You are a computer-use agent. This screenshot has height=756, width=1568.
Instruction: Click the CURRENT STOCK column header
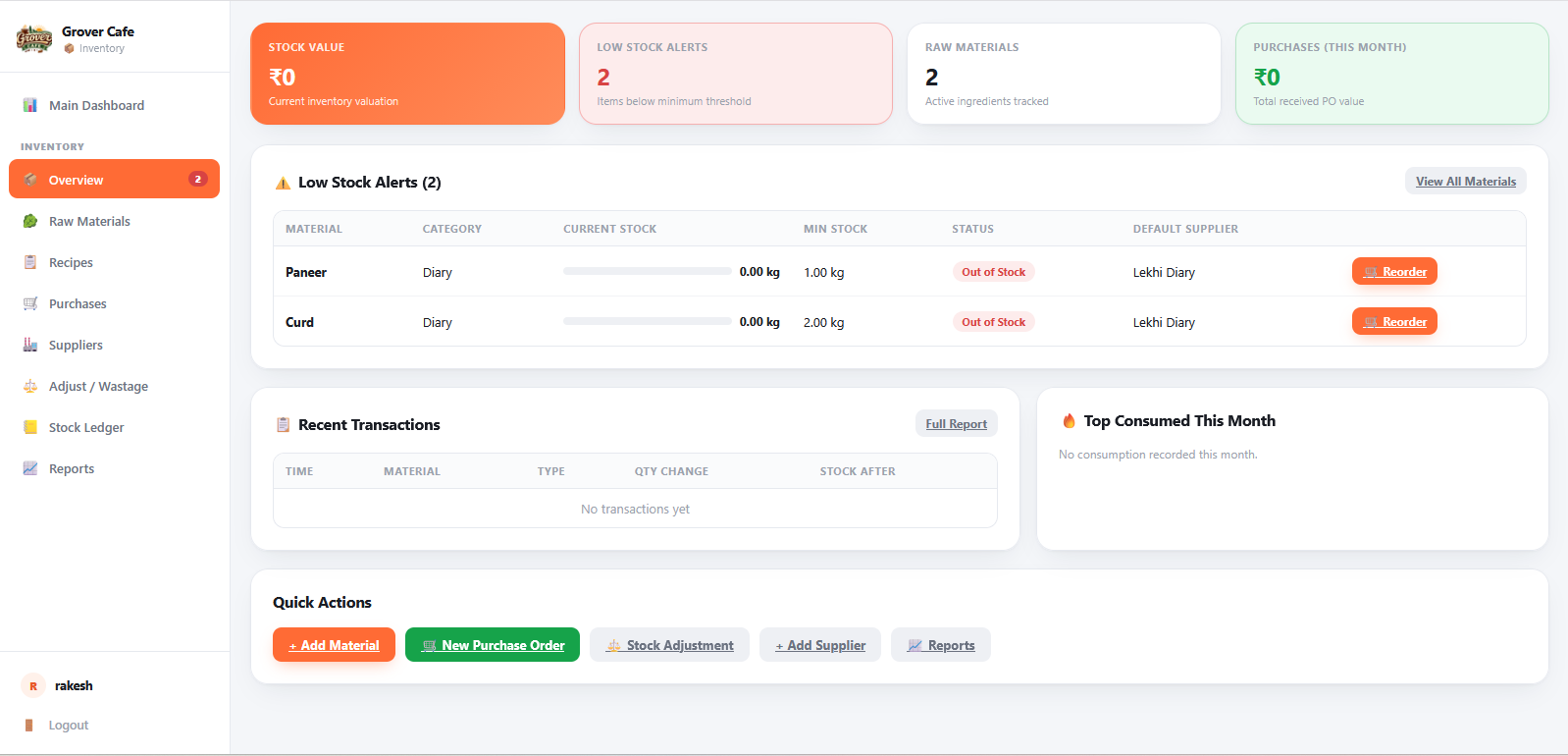click(609, 229)
